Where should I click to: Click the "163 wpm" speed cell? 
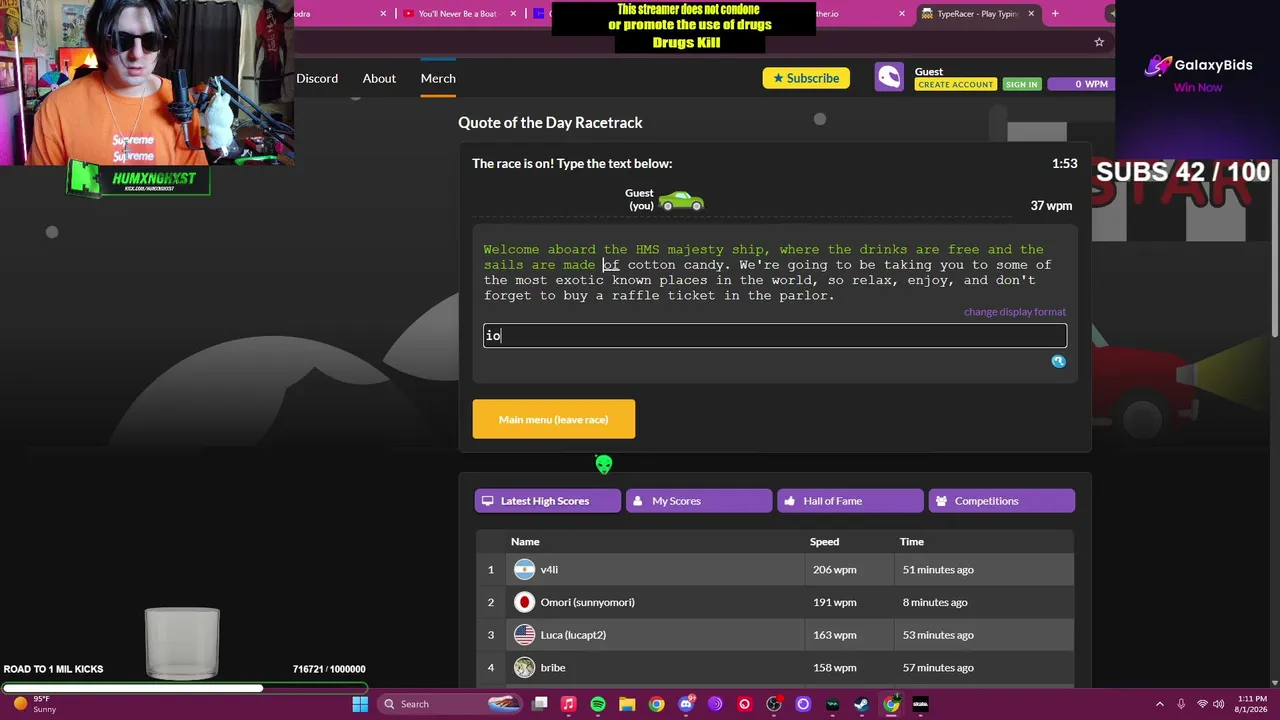tap(834, 635)
